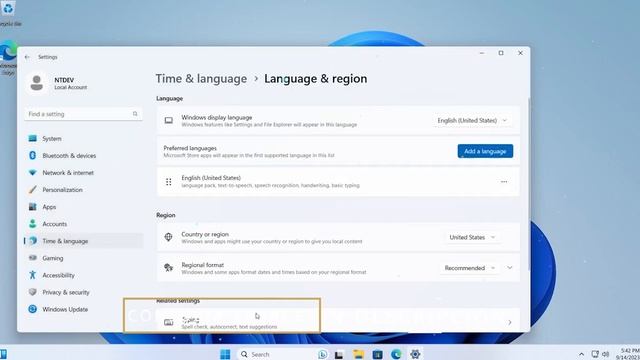Click the Typing row right chevron
This screenshot has height=360, width=640.
[x=510, y=322]
